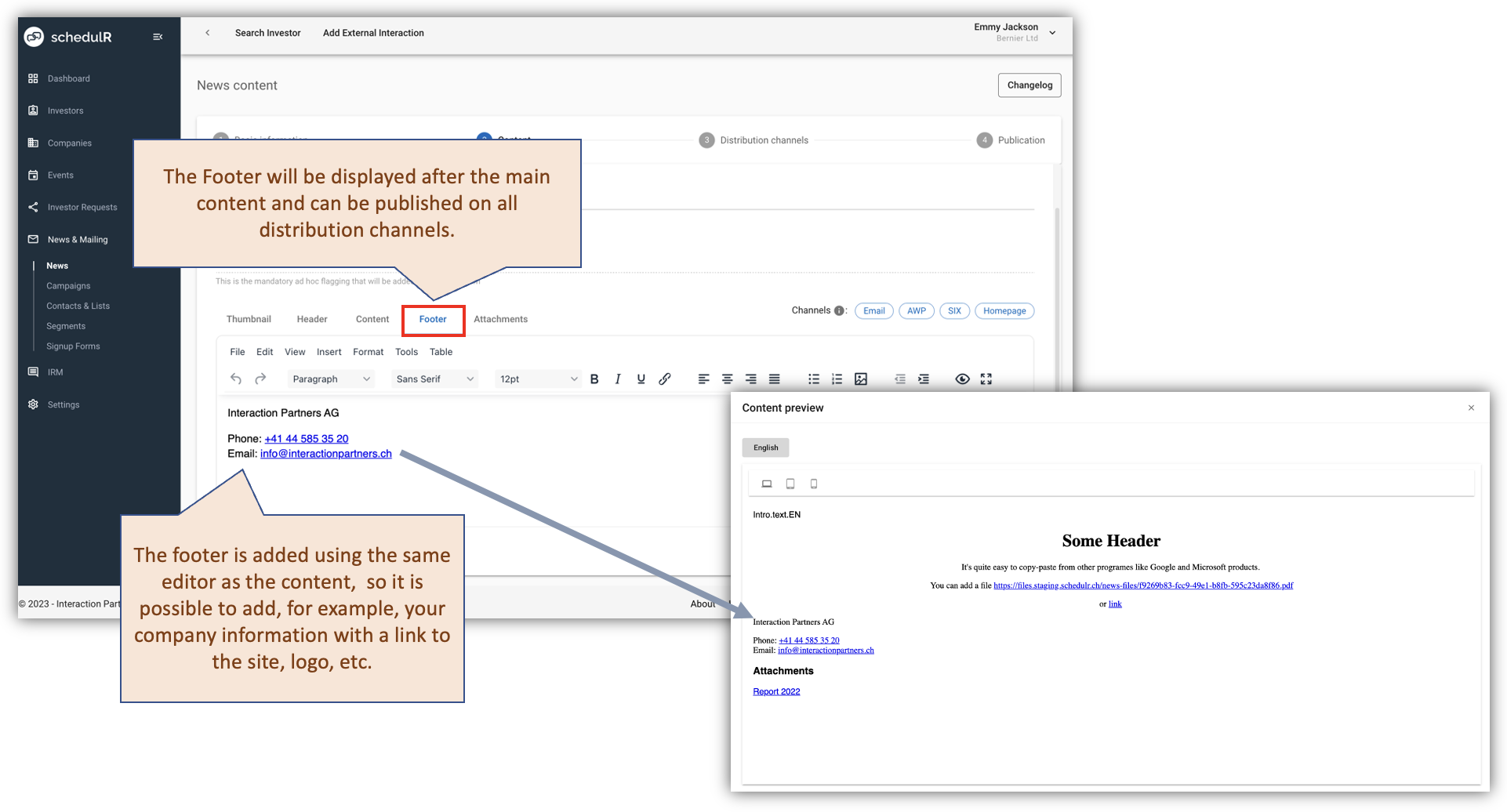Screen dimensions: 1507x812
Task: Select the desktop preview device icon
Action: 766,484
